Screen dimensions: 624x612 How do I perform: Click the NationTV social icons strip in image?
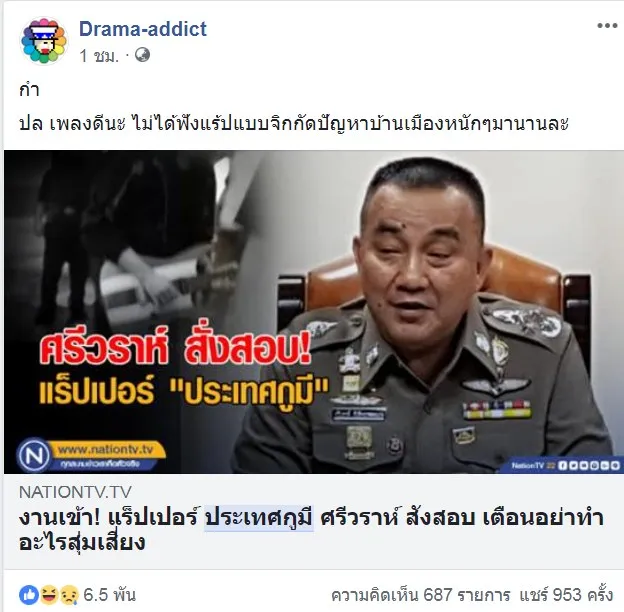point(565,465)
